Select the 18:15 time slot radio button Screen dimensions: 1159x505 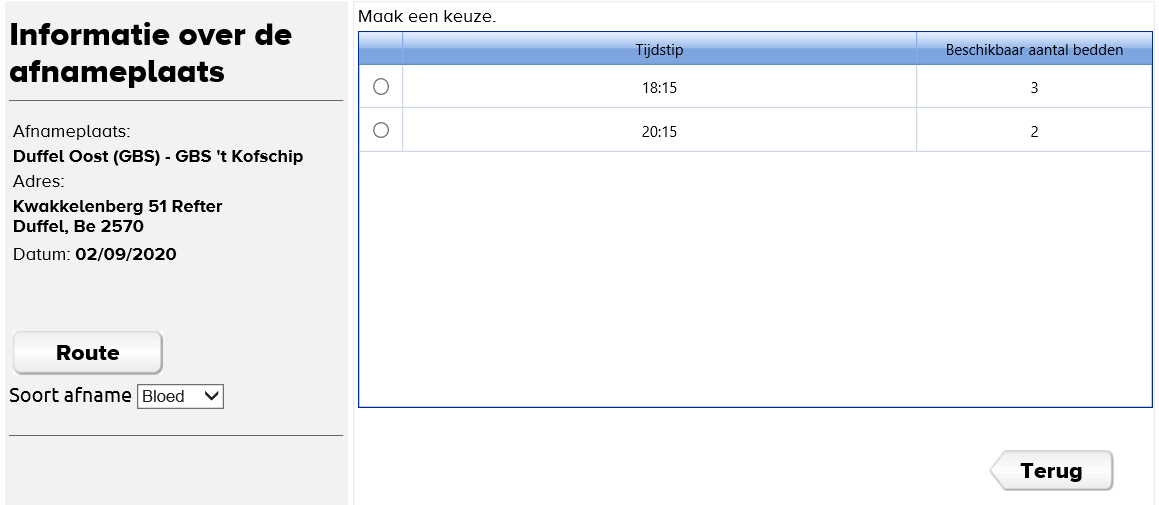(x=380, y=87)
